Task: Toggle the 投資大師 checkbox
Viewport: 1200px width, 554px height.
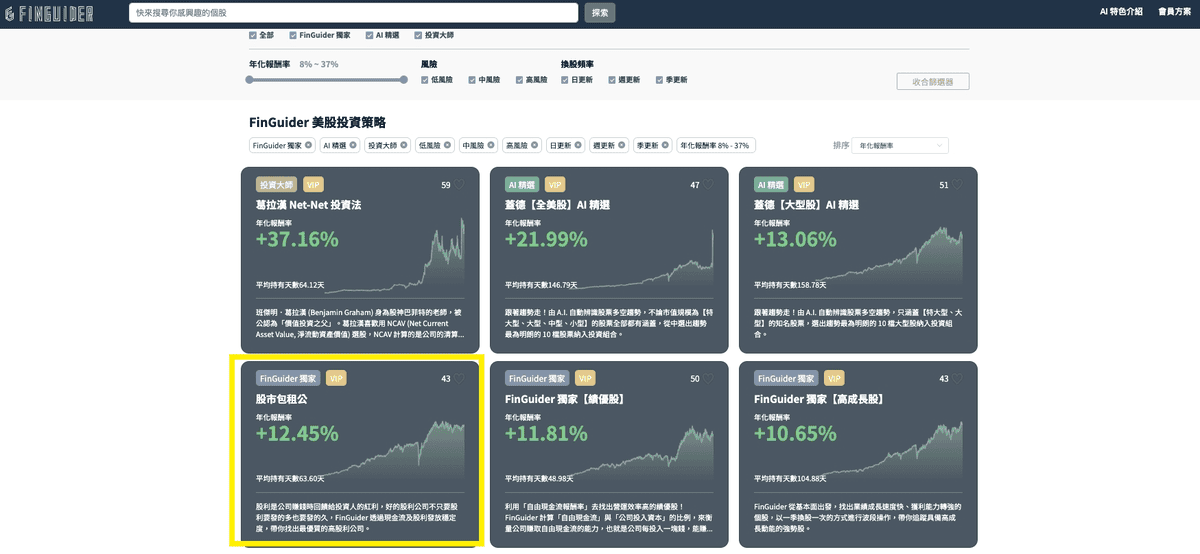Action: pyautogui.click(x=417, y=35)
